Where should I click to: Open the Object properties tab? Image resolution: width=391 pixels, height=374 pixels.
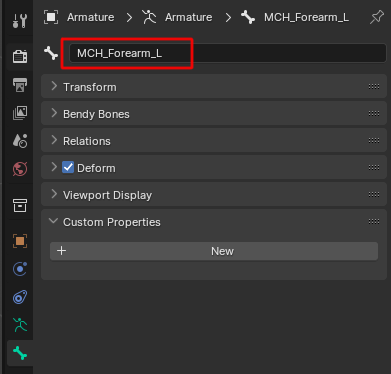[20, 241]
